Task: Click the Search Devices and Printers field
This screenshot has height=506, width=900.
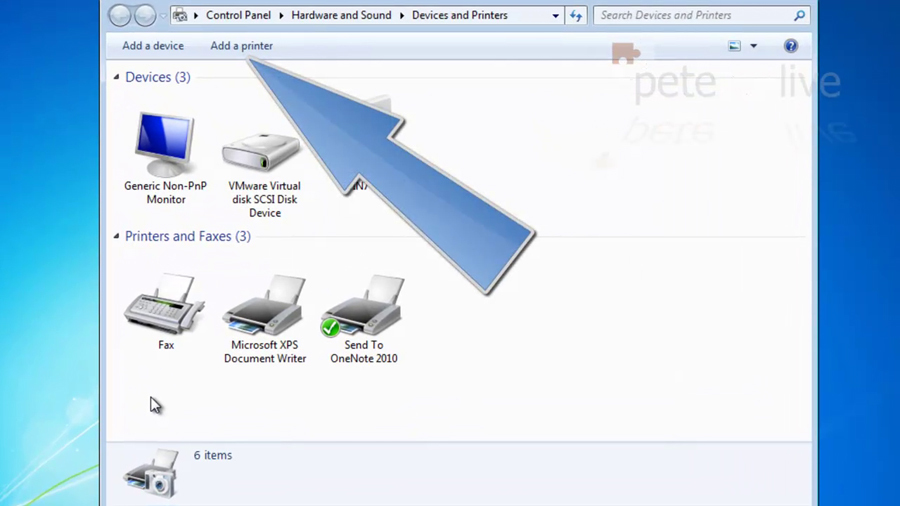Action: (701, 15)
